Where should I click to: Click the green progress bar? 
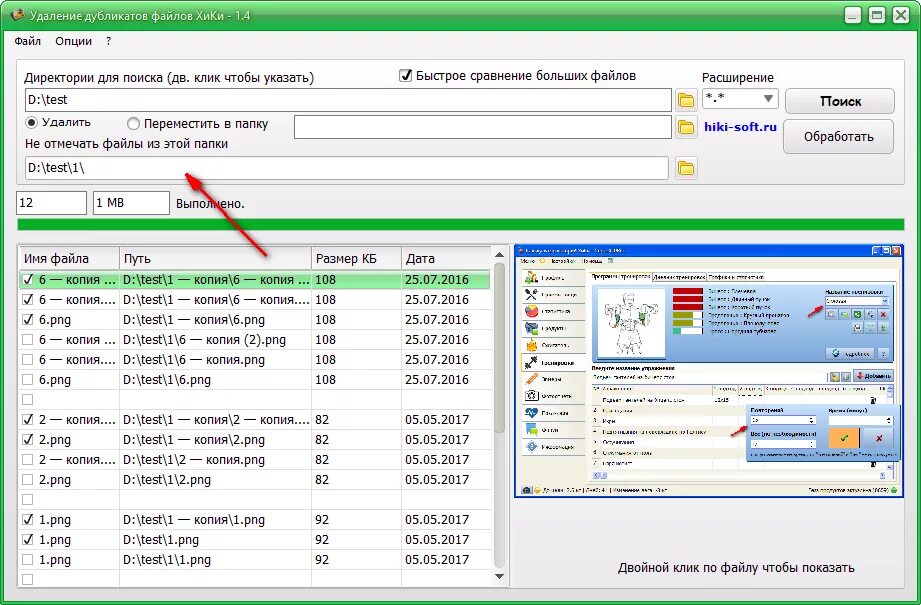coord(460,224)
